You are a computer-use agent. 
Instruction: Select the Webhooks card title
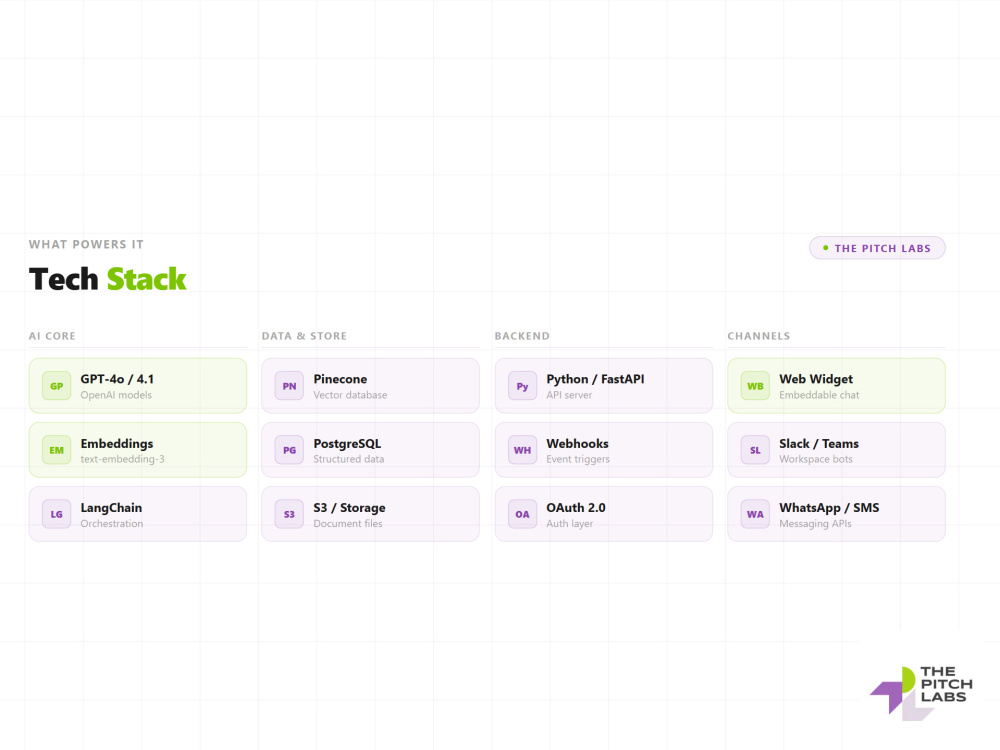[x=577, y=443]
